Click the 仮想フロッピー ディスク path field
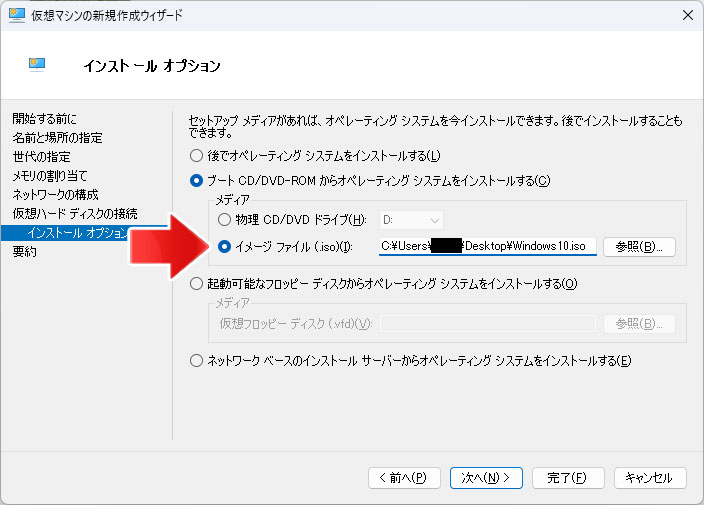Screen dimensions: 704x505 (488, 324)
